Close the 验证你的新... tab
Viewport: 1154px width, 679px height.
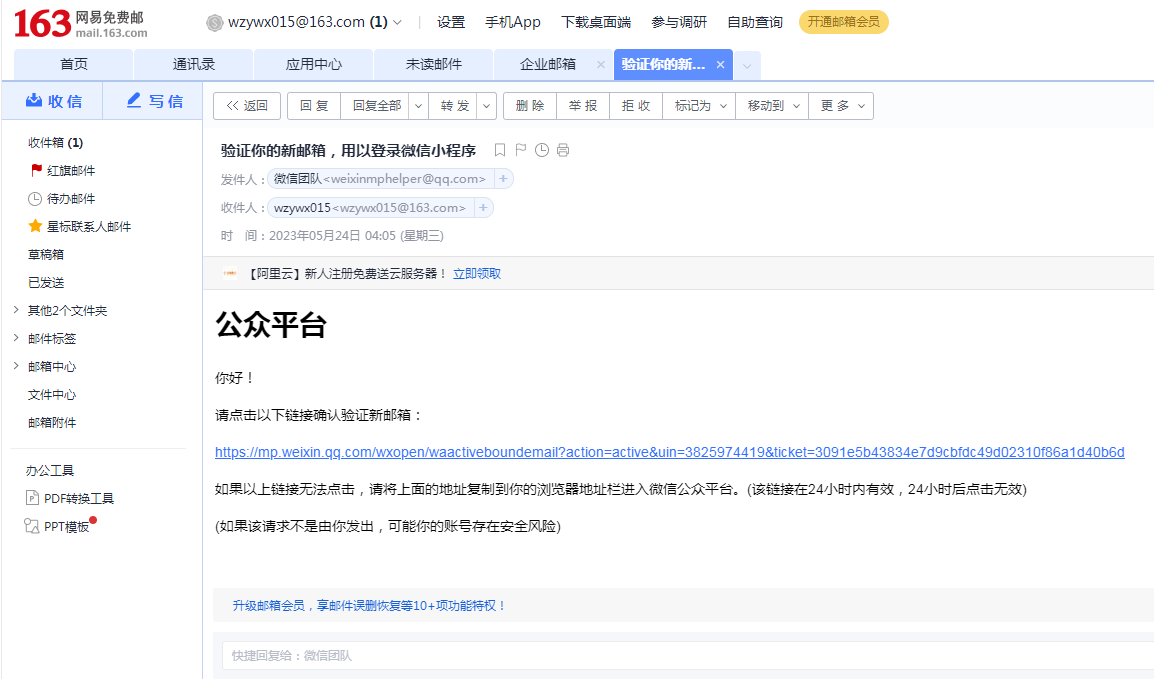tap(721, 65)
